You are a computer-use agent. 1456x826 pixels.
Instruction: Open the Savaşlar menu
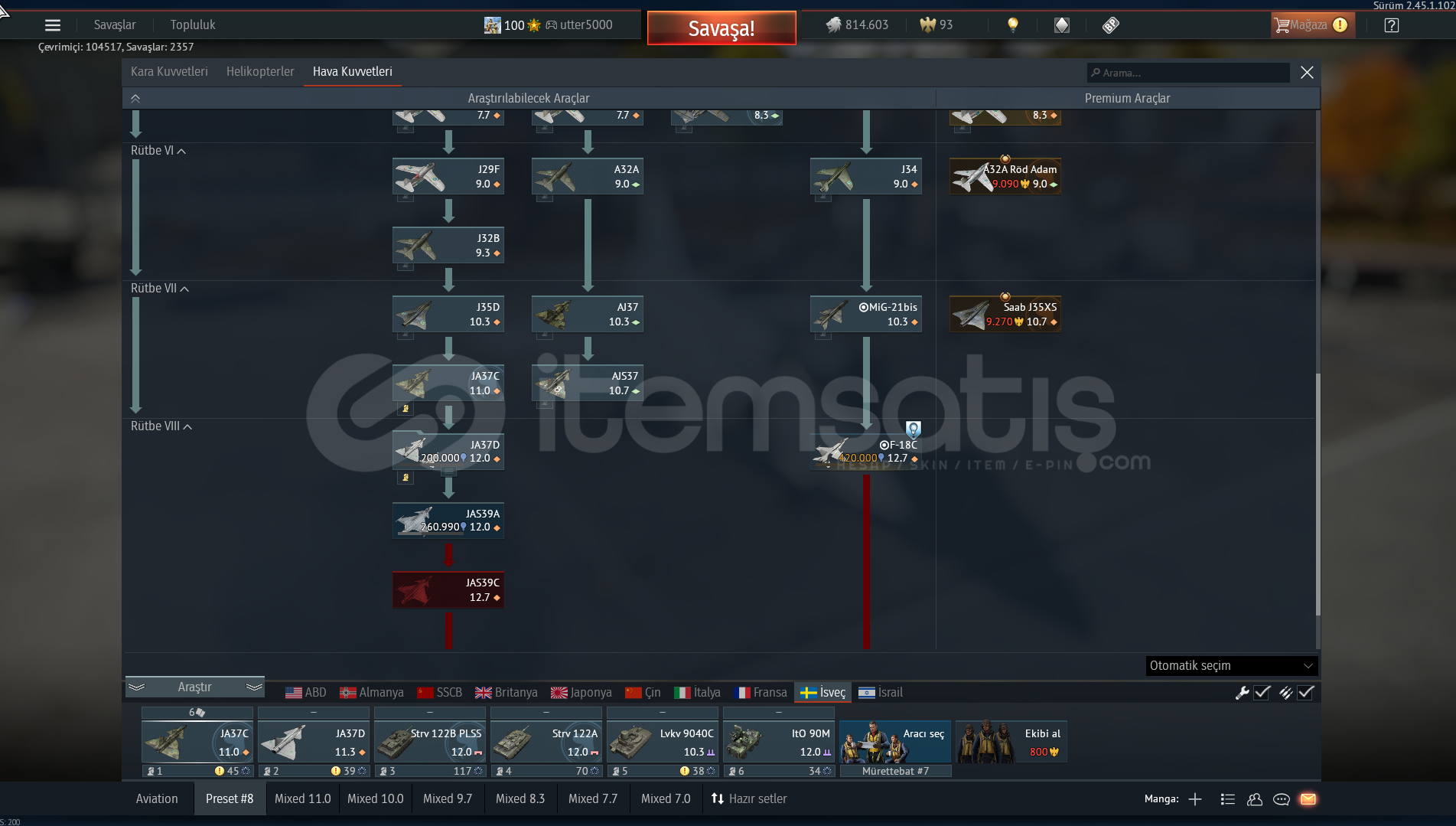pos(115,24)
